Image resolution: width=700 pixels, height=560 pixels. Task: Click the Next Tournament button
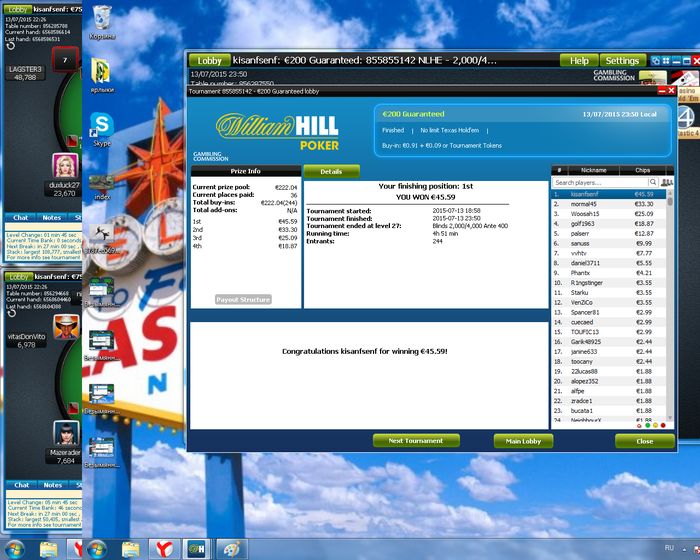pyautogui.click(x=416, y=441)
